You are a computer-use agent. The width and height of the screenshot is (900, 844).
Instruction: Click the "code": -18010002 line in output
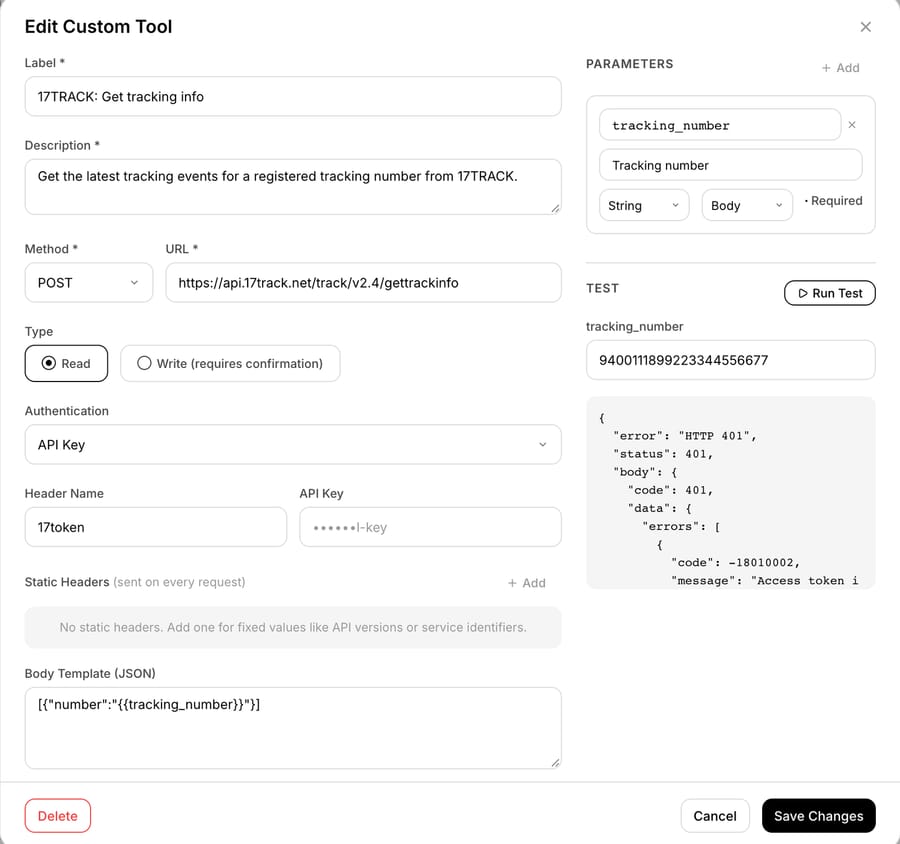click(735, 563)
